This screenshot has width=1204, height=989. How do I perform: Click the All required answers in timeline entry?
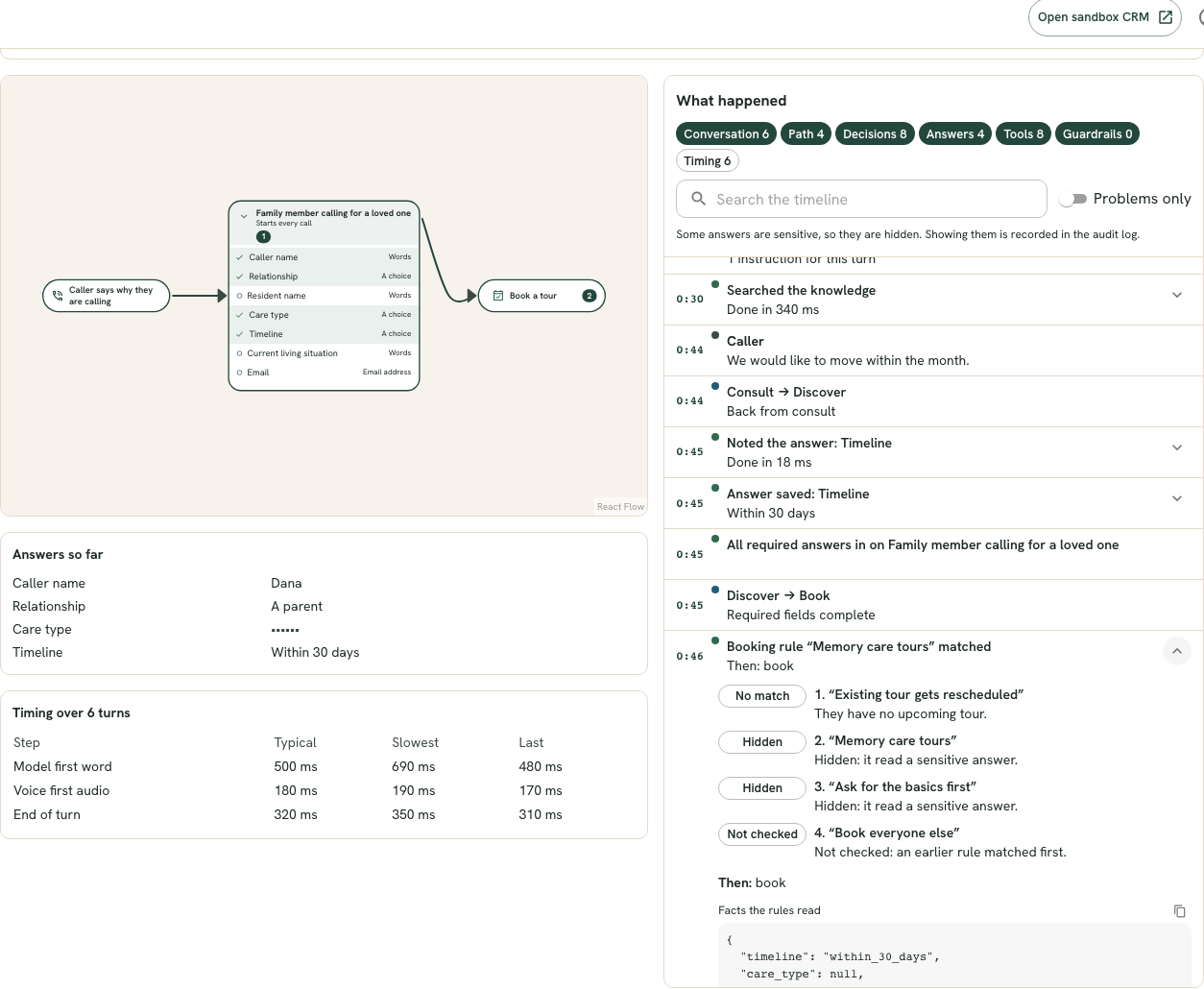(x=934, y=554)
